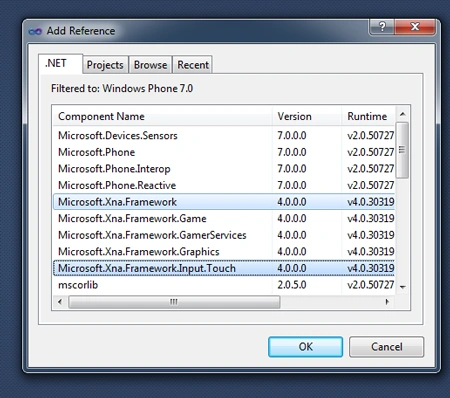Click the Add Reference title bar icon
Screen dimensions: 450x398
point(35,31)
